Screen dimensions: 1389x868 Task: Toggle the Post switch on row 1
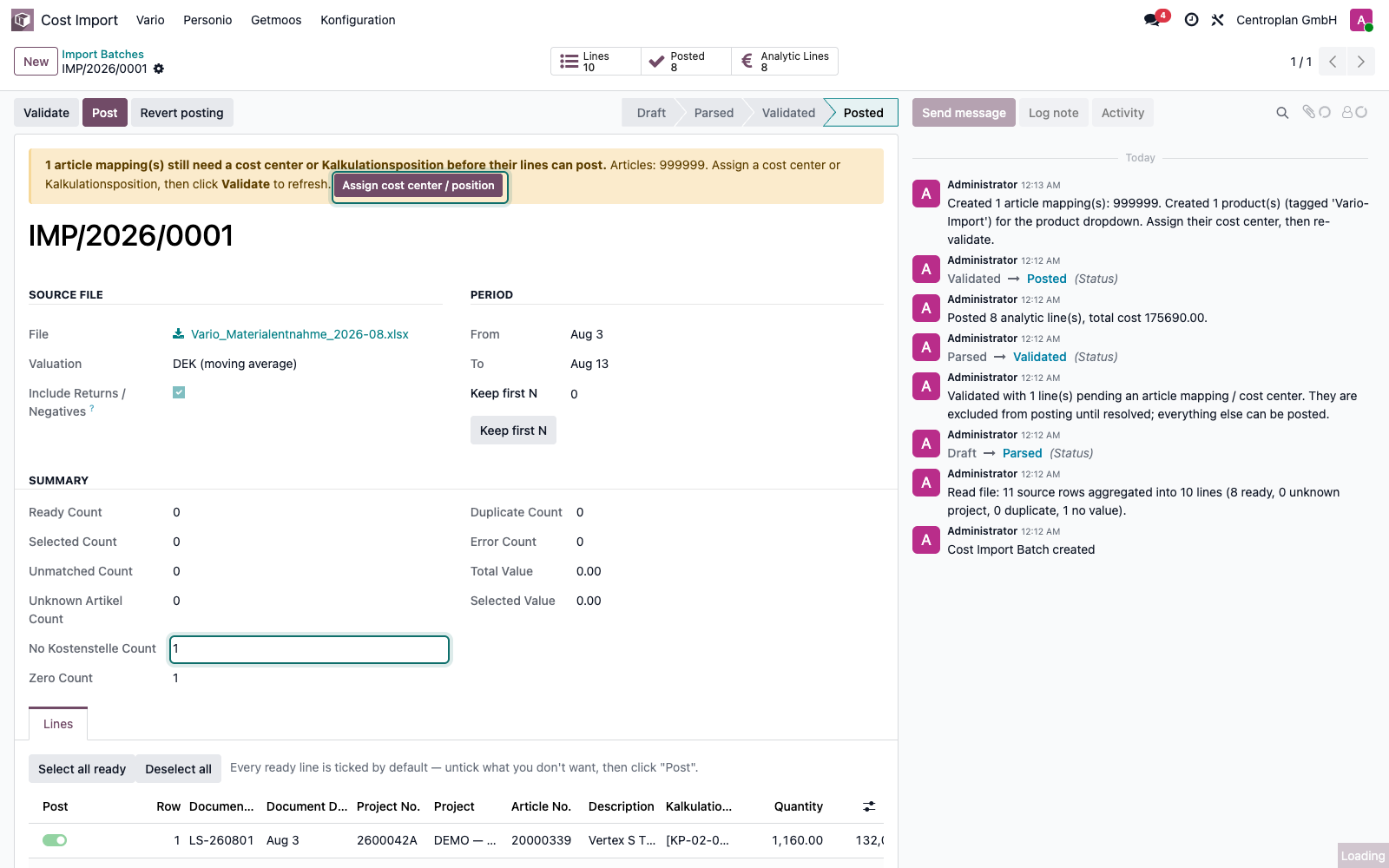(x=55, y=840)
